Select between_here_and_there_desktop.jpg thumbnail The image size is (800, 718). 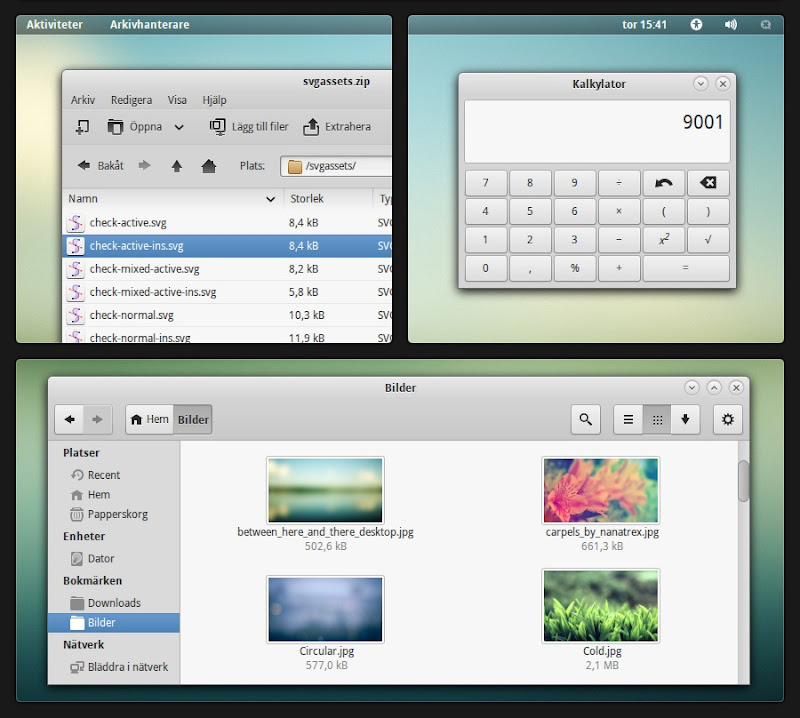point(325,490)
